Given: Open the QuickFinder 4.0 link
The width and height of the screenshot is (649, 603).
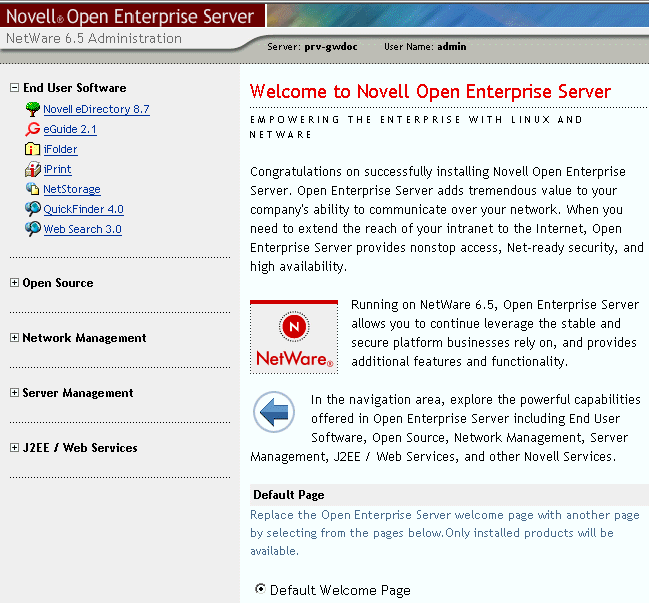Looking at the screenshot, I should coord(84,209).
